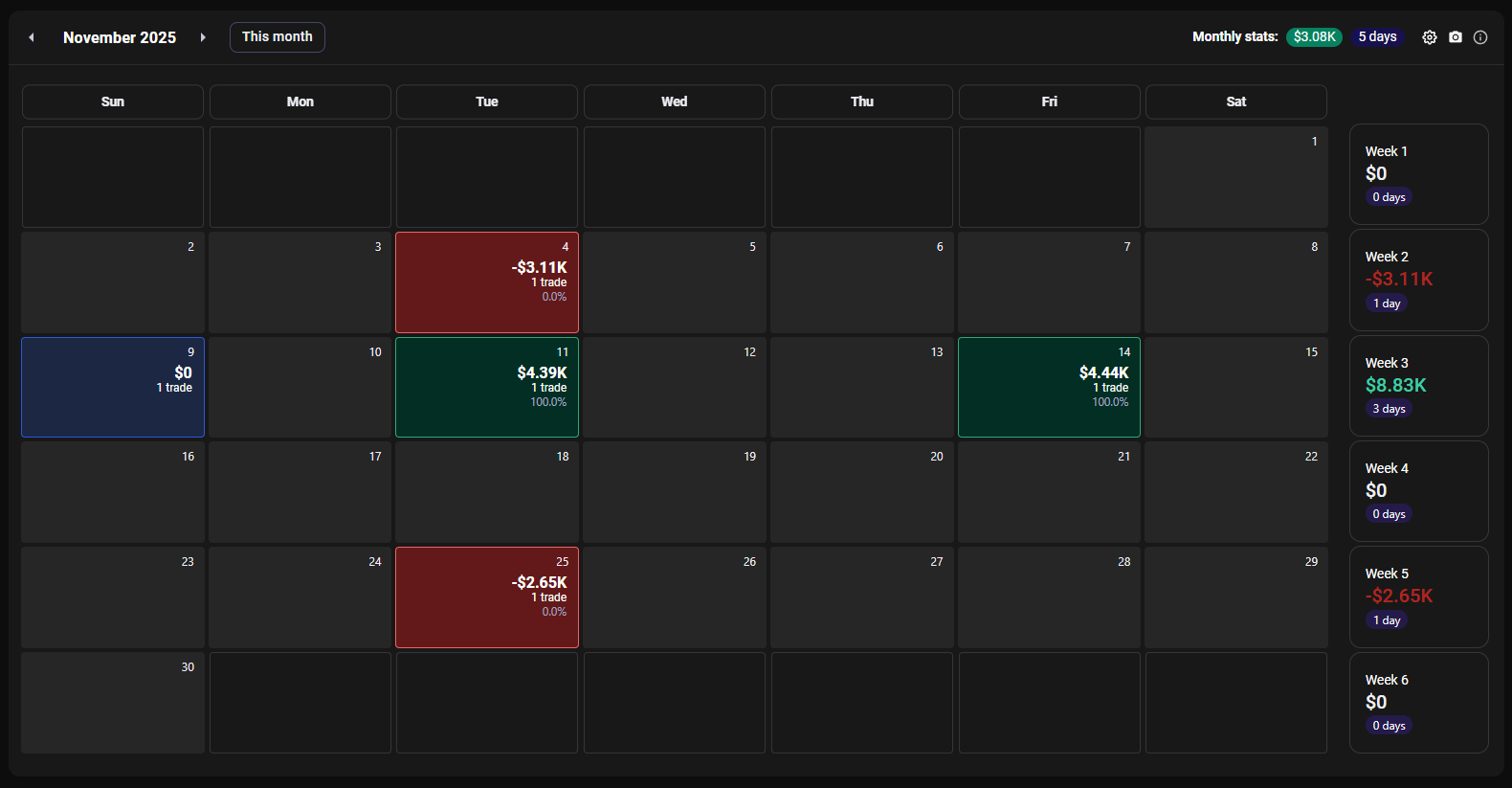Click the Tue column header
The width and height of the screenshot is (1512, 788).
[486, 101]
